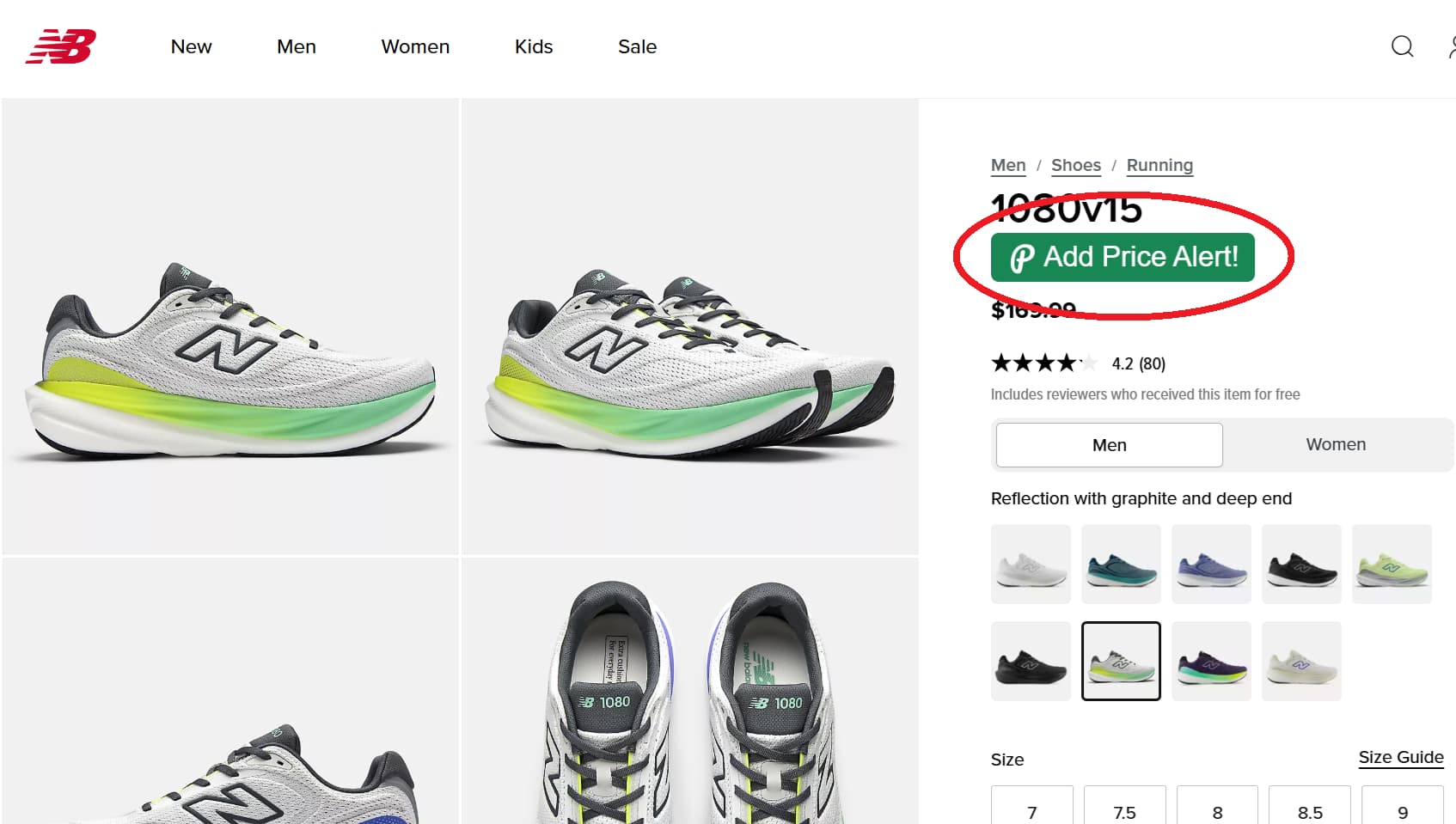Open the New arrivals menu
Viewport: 1456px width, 824px height.
coord(191,47)
